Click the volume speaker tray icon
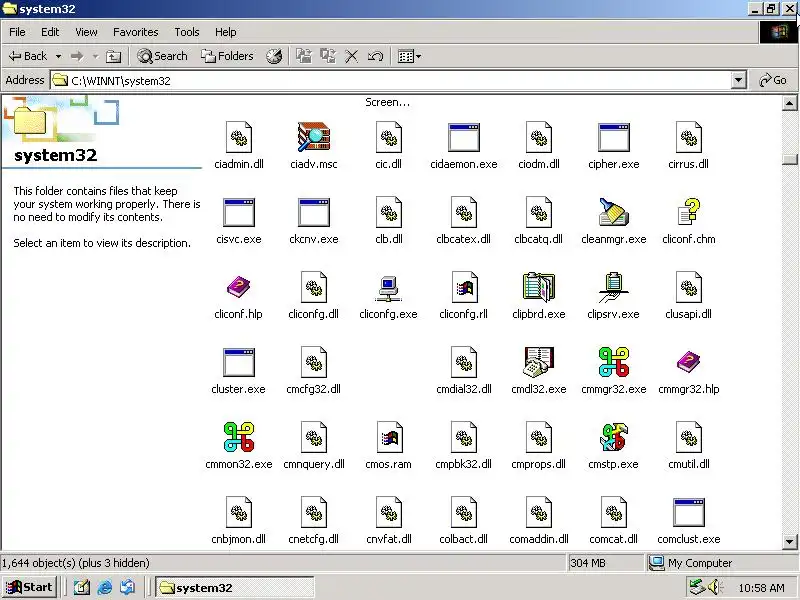 pos(714,587)
